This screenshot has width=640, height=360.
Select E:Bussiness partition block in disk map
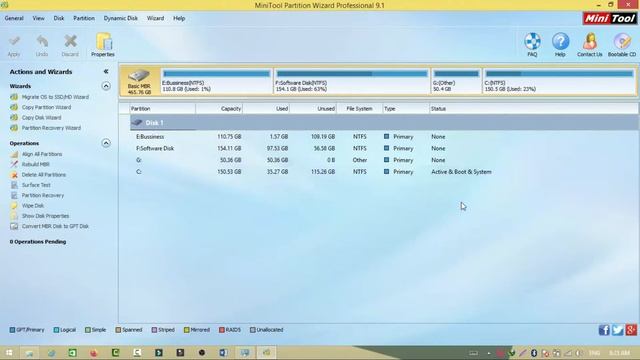[216, 81]
